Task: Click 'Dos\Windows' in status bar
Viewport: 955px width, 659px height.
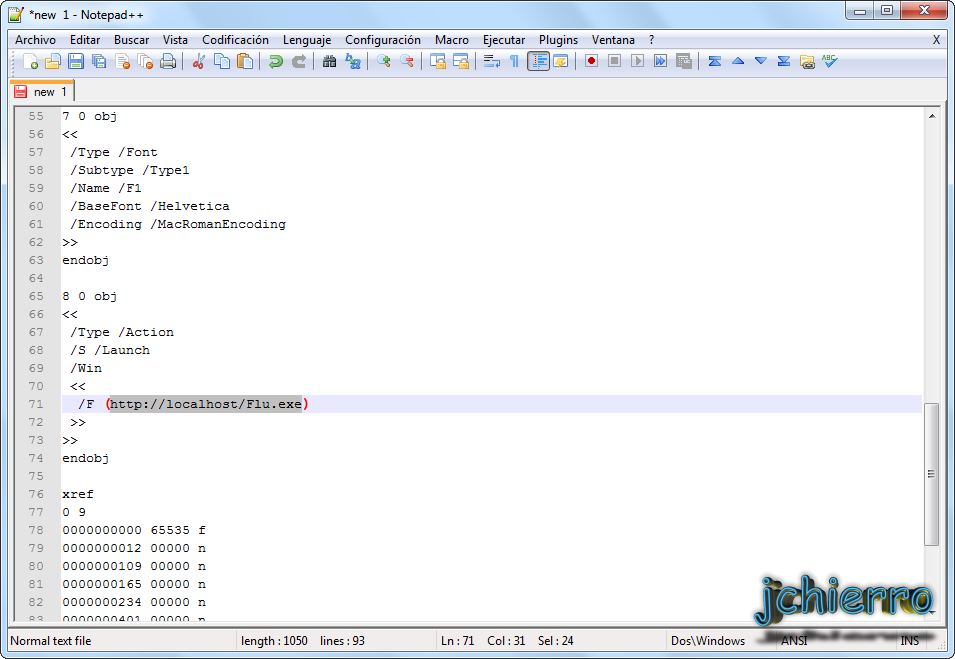Action: (708, 641)
